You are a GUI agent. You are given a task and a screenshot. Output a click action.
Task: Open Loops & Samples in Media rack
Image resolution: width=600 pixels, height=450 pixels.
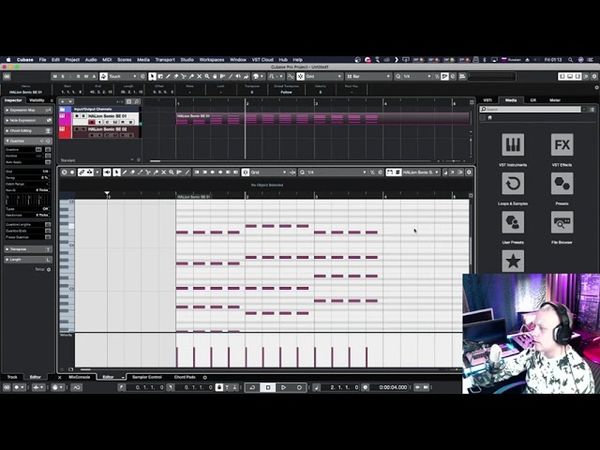pyautogui.click(x=513, y=183)
